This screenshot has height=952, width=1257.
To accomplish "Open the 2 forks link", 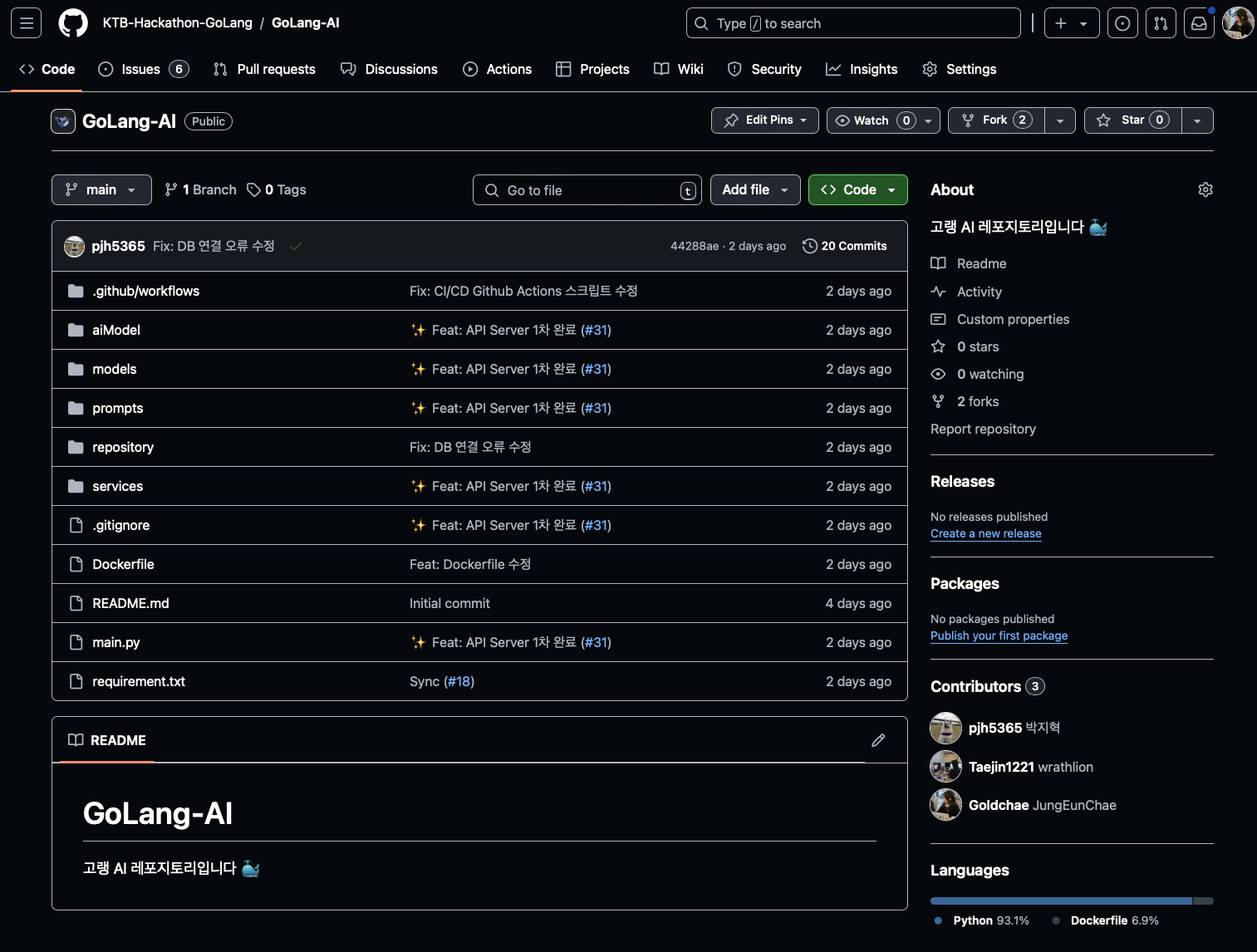I will pos(965,401).
